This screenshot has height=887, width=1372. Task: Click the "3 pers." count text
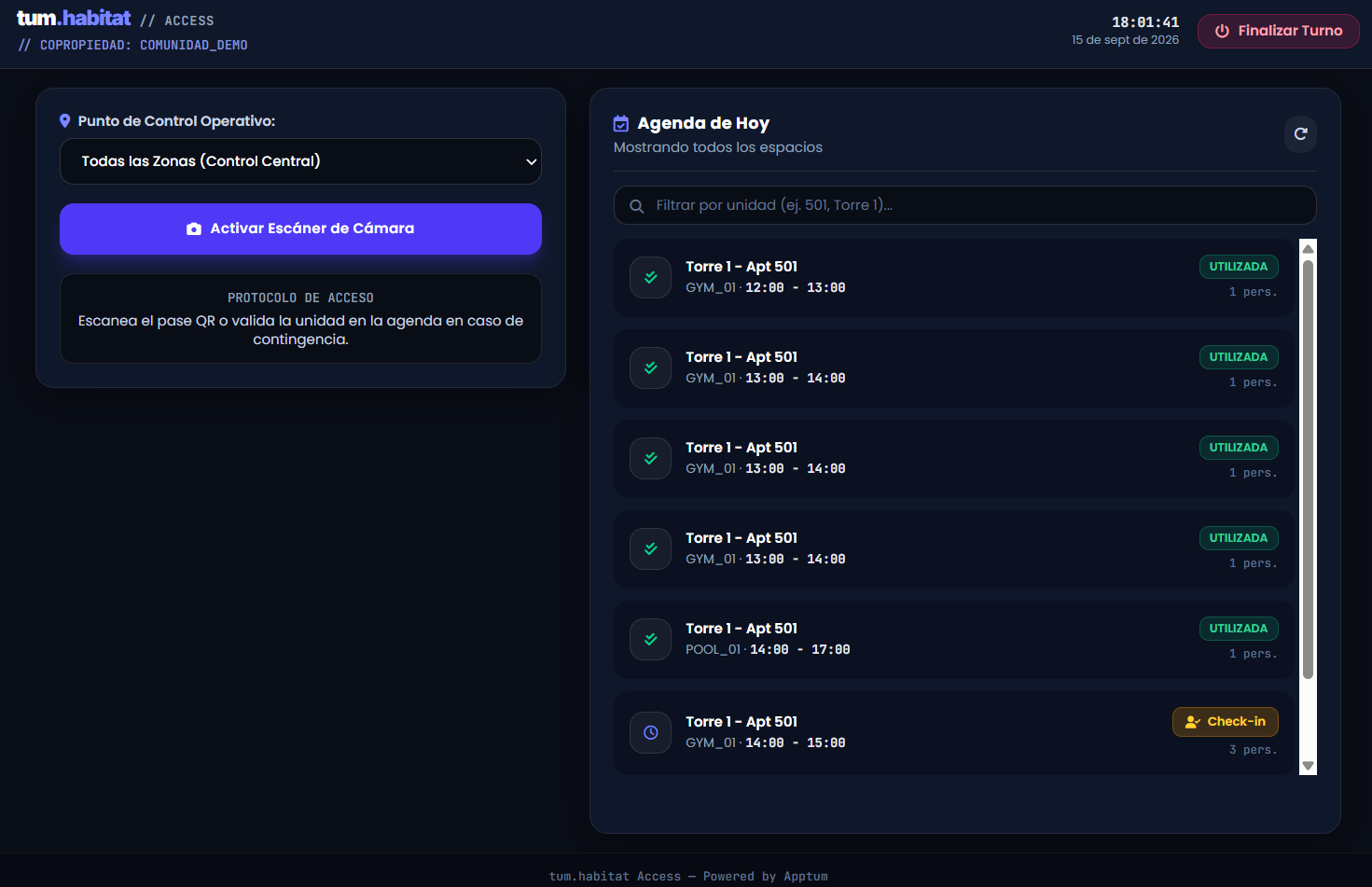[x=1253, y=750]
